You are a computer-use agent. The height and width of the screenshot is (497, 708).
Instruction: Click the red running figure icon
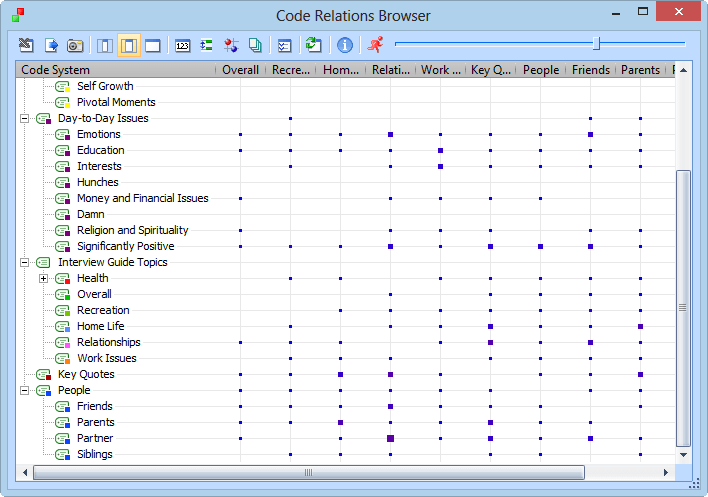[x=375, y=45]
